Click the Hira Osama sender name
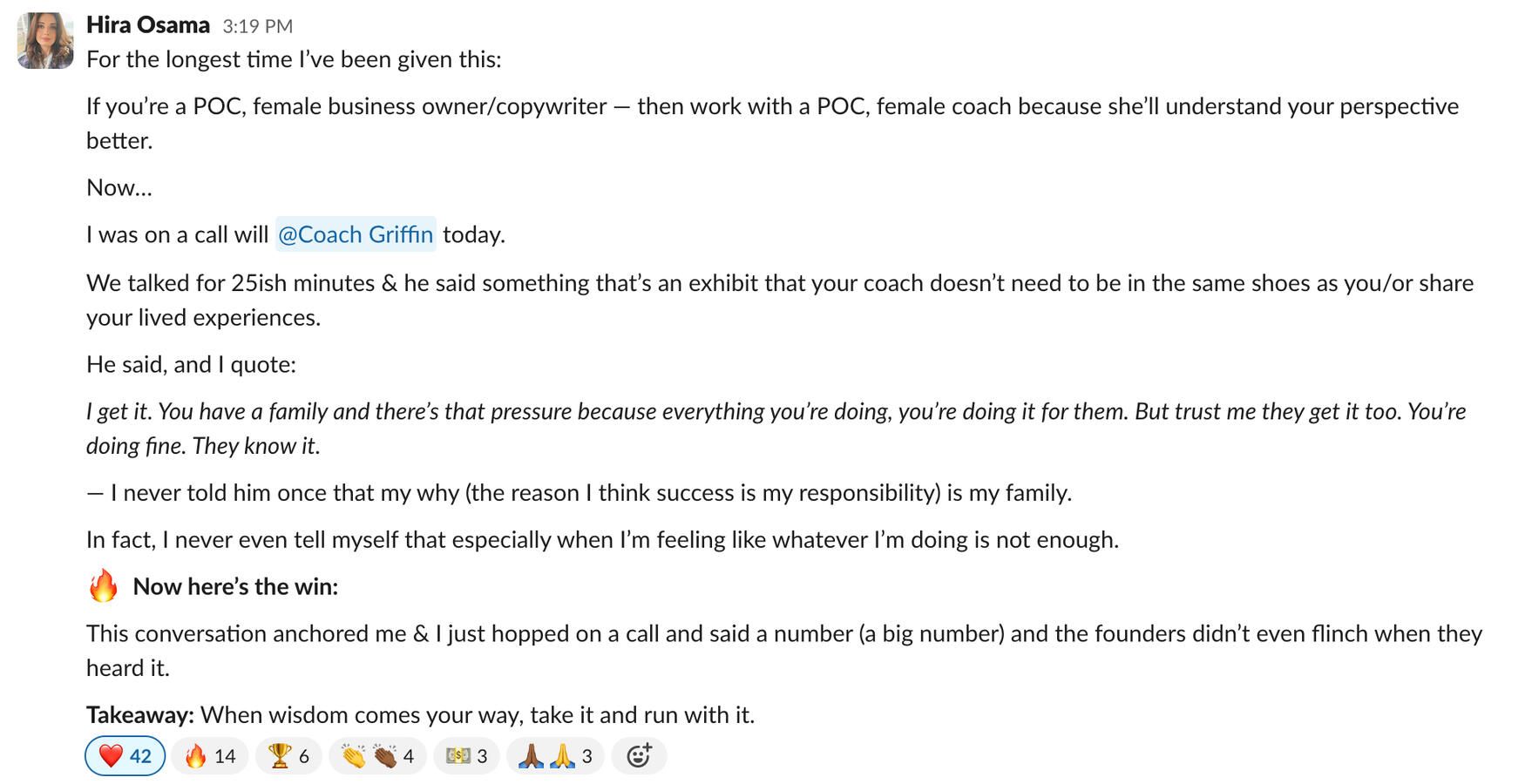 [147, 25]
